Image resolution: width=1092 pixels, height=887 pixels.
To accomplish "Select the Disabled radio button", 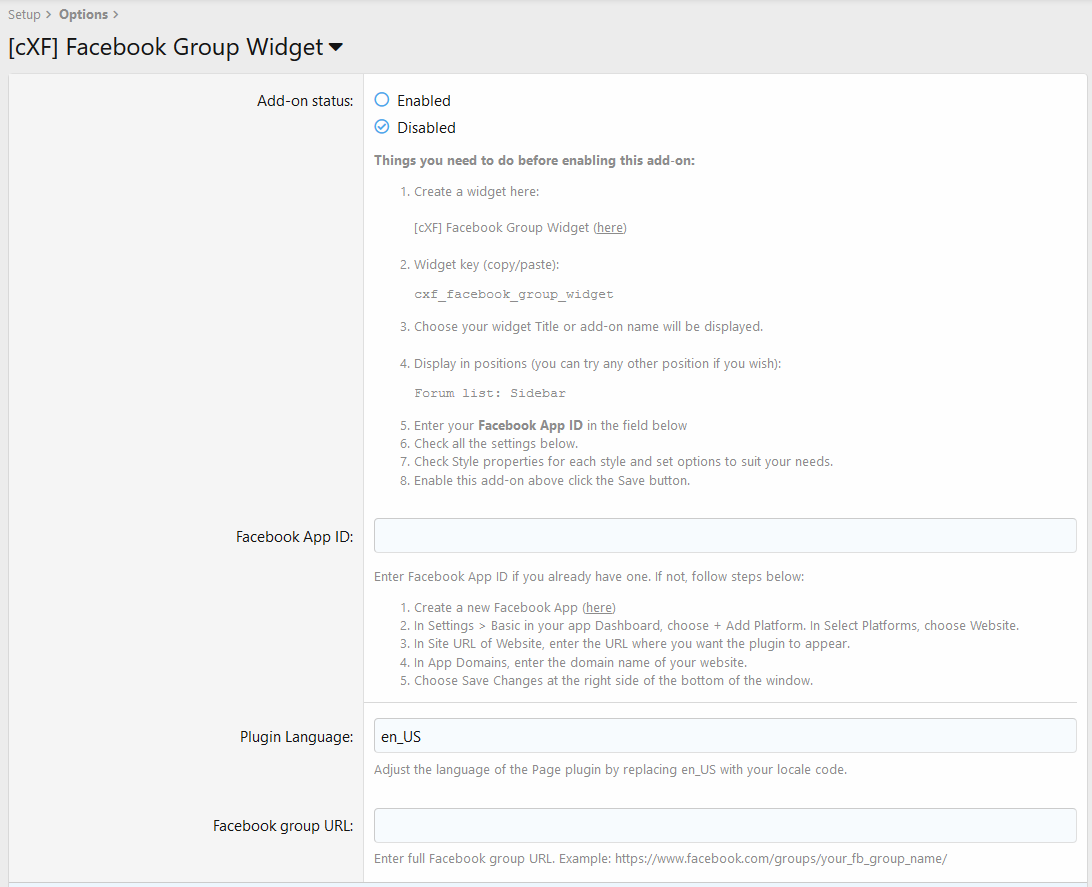I will (381, 127).
